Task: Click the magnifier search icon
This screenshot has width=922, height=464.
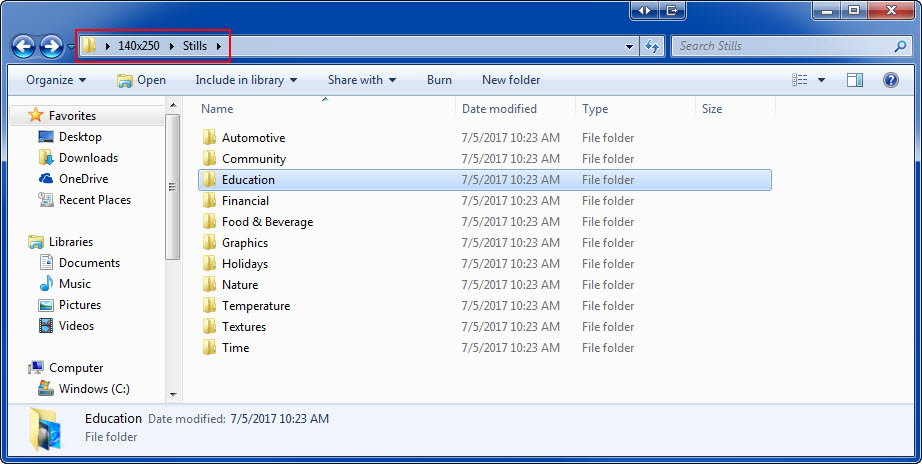Action: (900, 46)
